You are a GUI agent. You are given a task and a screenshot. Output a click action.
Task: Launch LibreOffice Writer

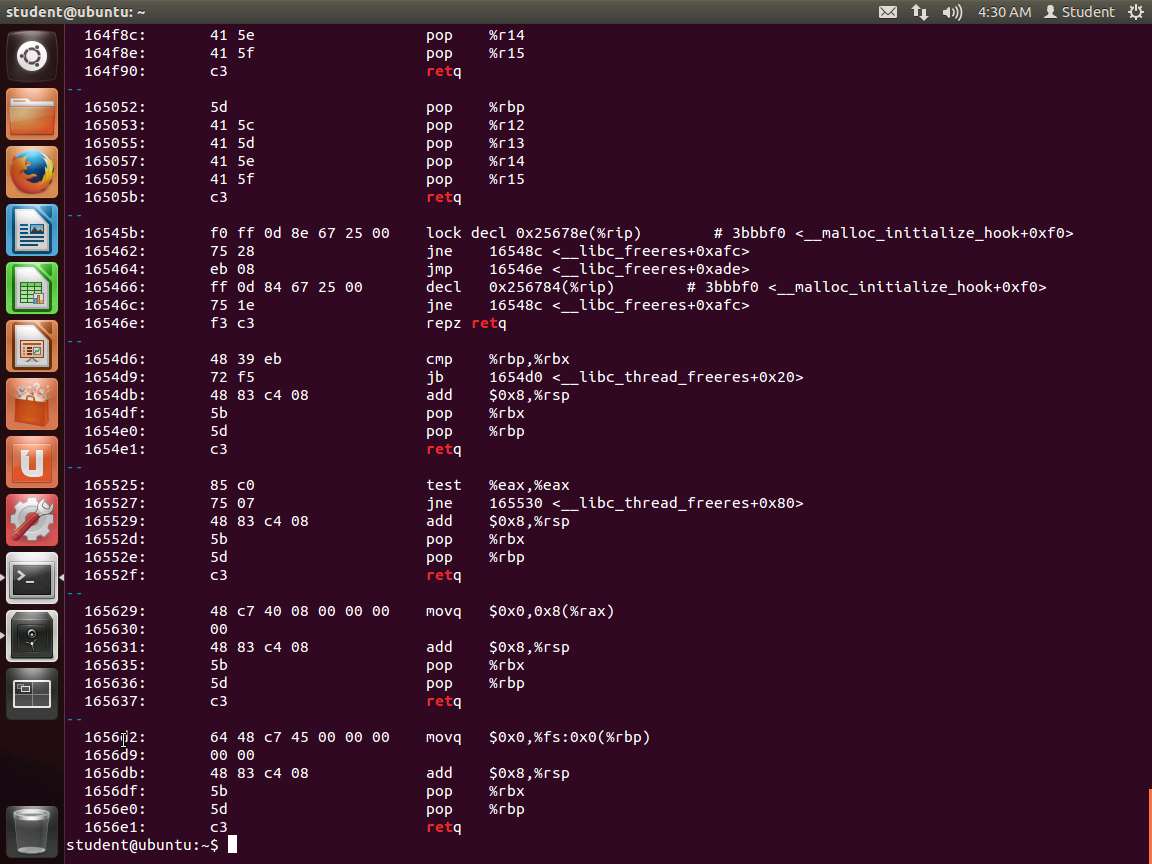(x=32, y=231)
